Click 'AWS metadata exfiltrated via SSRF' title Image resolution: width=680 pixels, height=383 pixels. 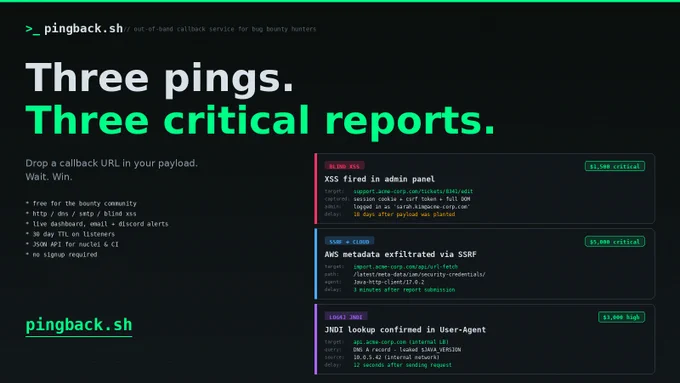tap(400, 254)
